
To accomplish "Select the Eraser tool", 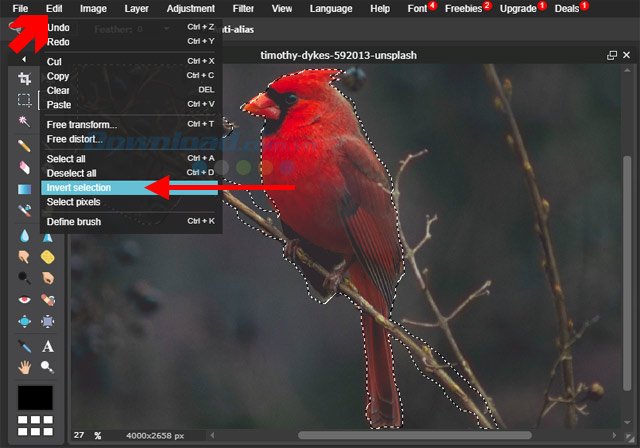I will [x=24, y=167].
